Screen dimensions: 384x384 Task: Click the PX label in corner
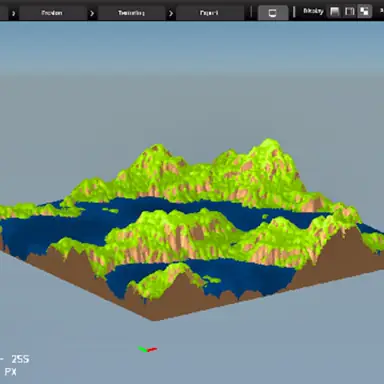tap(10, 372)
